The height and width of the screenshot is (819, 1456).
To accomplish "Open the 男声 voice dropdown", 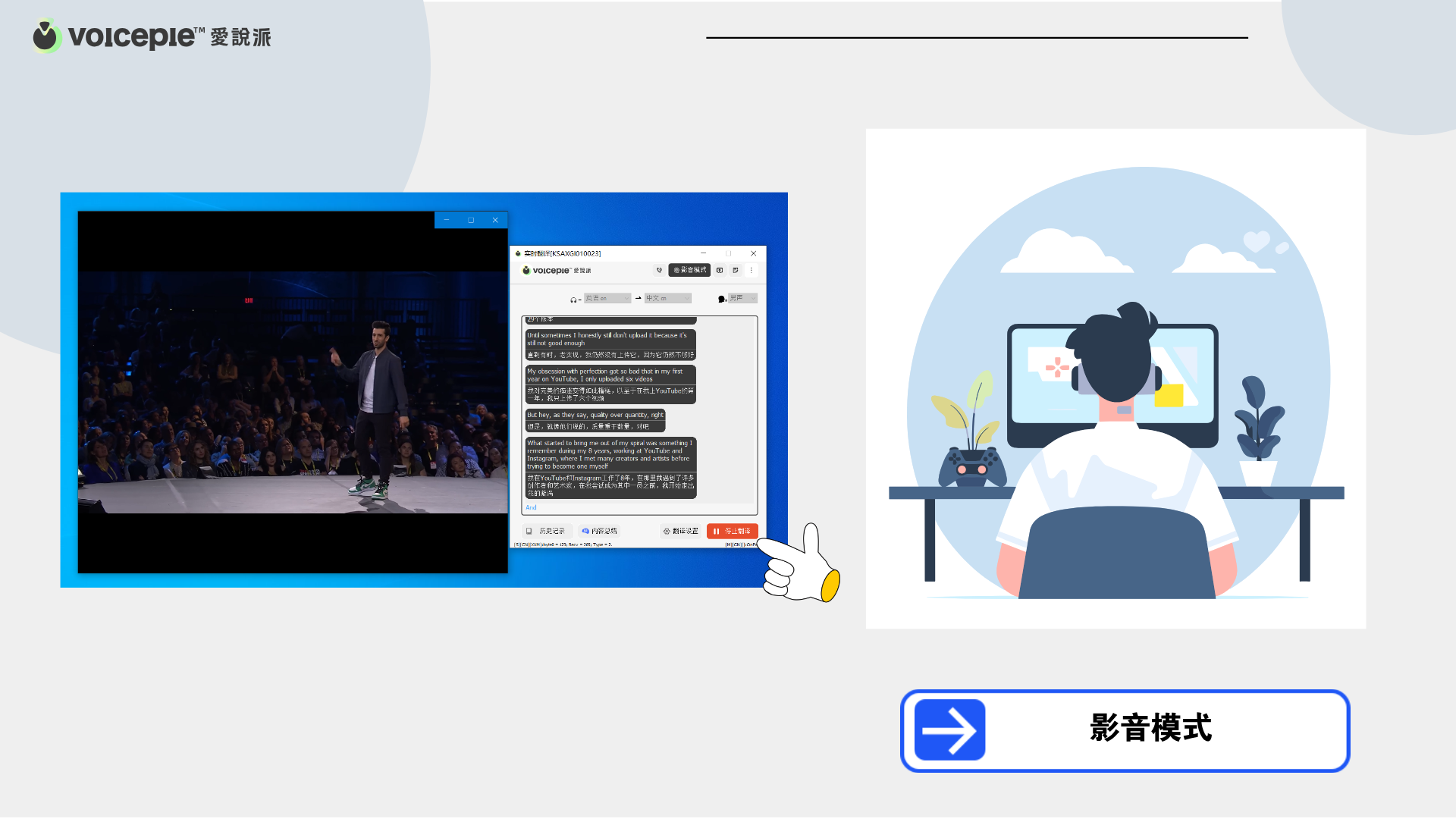I will click(742, 298).
